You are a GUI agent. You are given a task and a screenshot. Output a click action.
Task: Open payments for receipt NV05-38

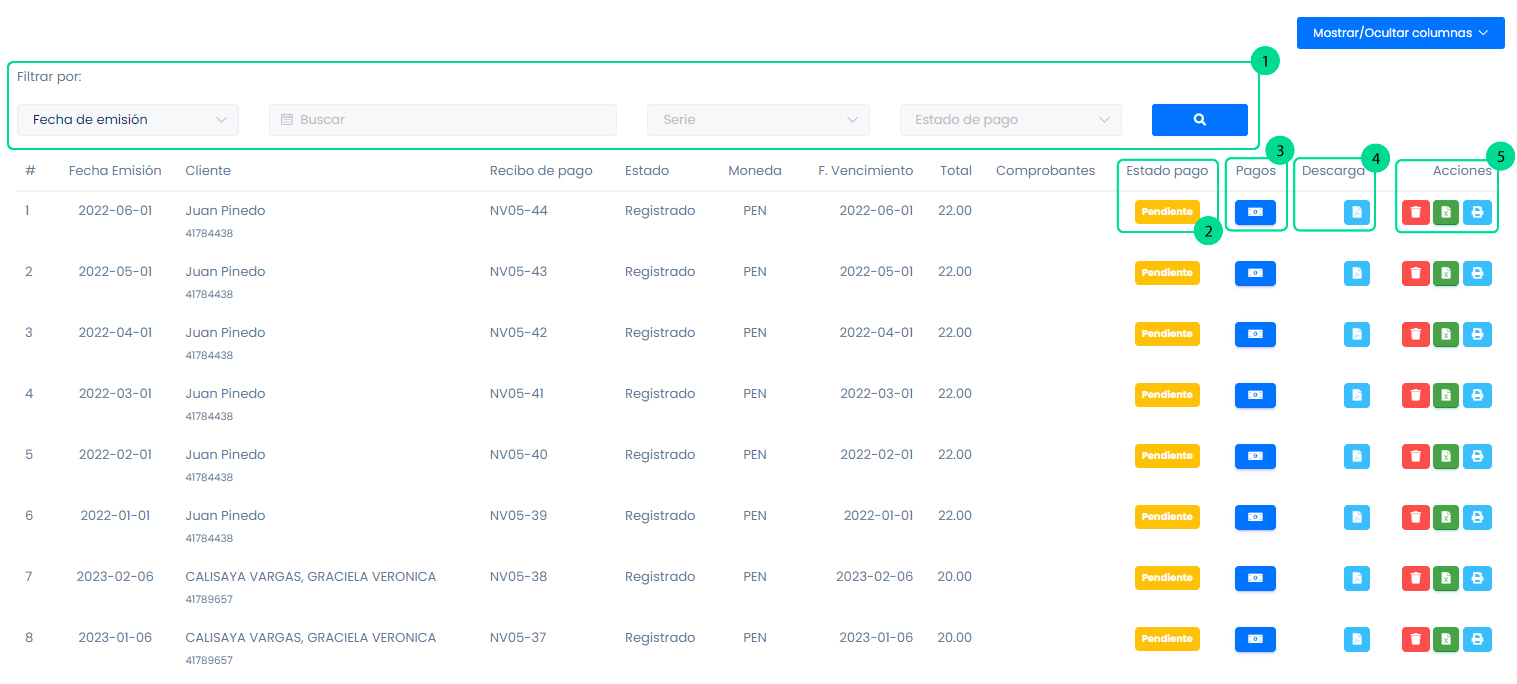tap(1255, 578)
